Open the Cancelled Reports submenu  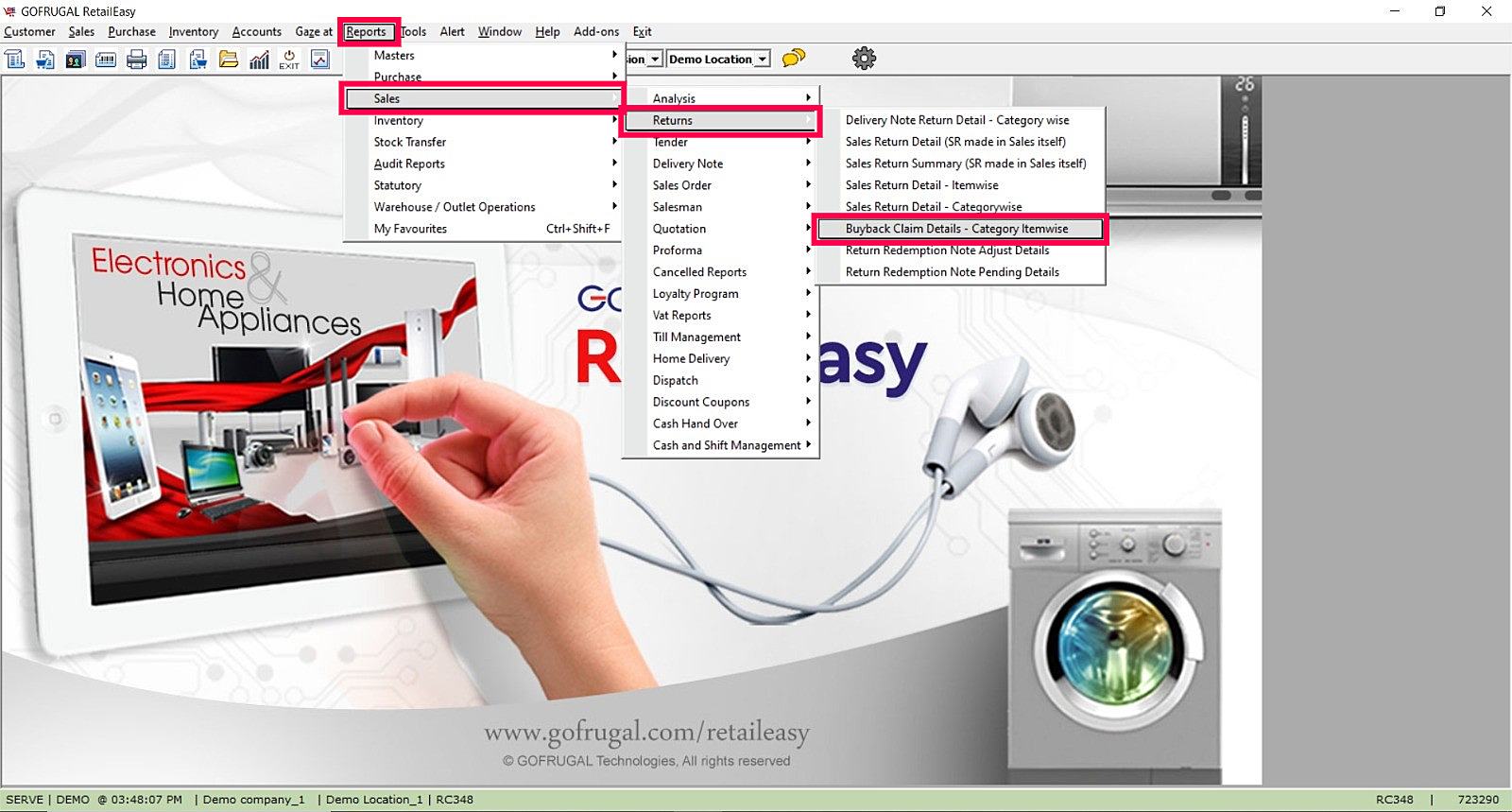click(721, 272)
